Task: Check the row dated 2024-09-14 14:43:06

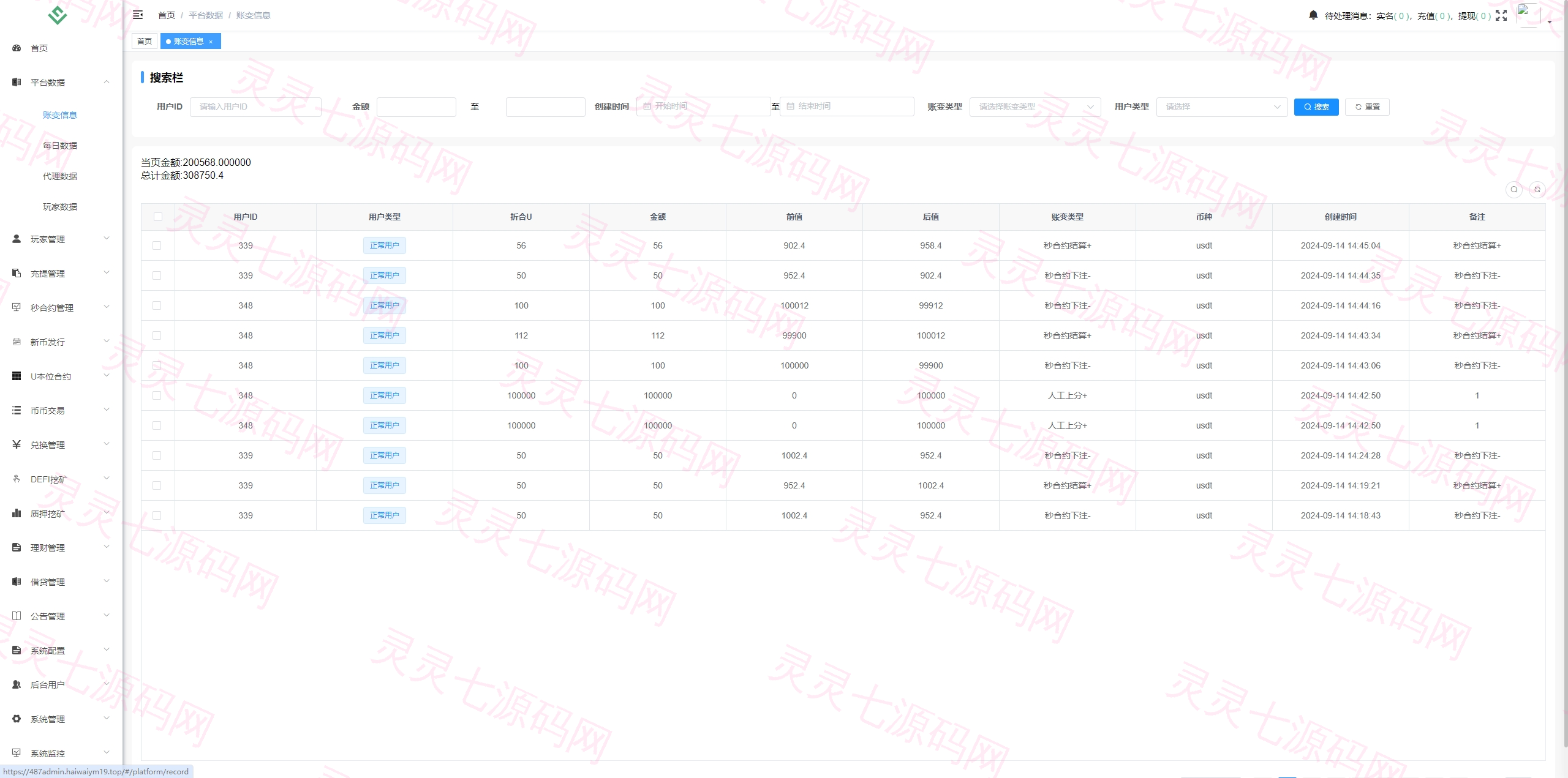Action: (157, 365)
